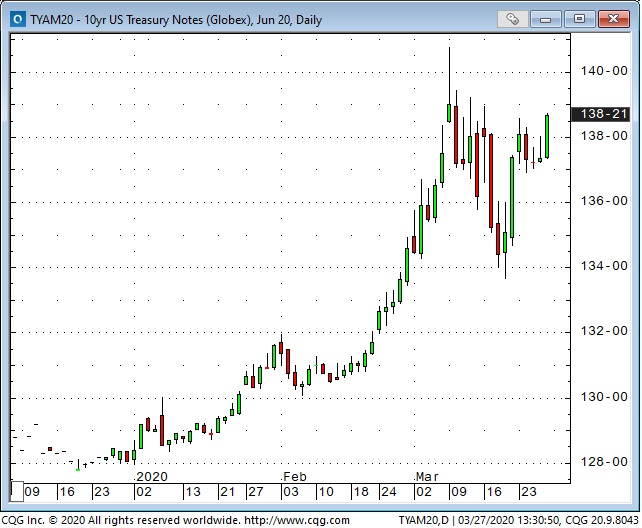Click the latest green candlestick near 138-21
Image resolution: width=642 pixels, height=528 pixels.
pos(547,136)
